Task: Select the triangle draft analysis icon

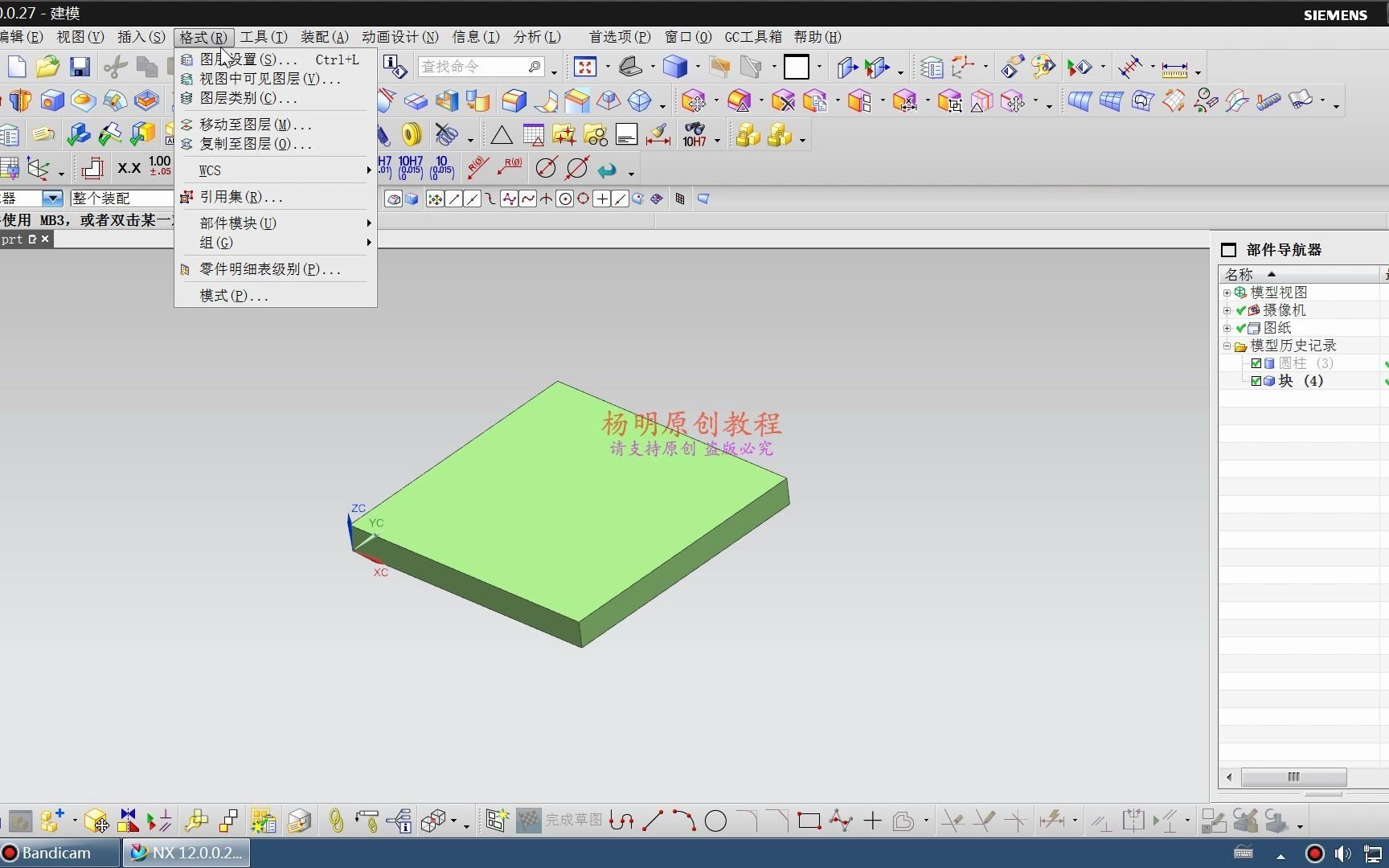Action: [501, 134]
